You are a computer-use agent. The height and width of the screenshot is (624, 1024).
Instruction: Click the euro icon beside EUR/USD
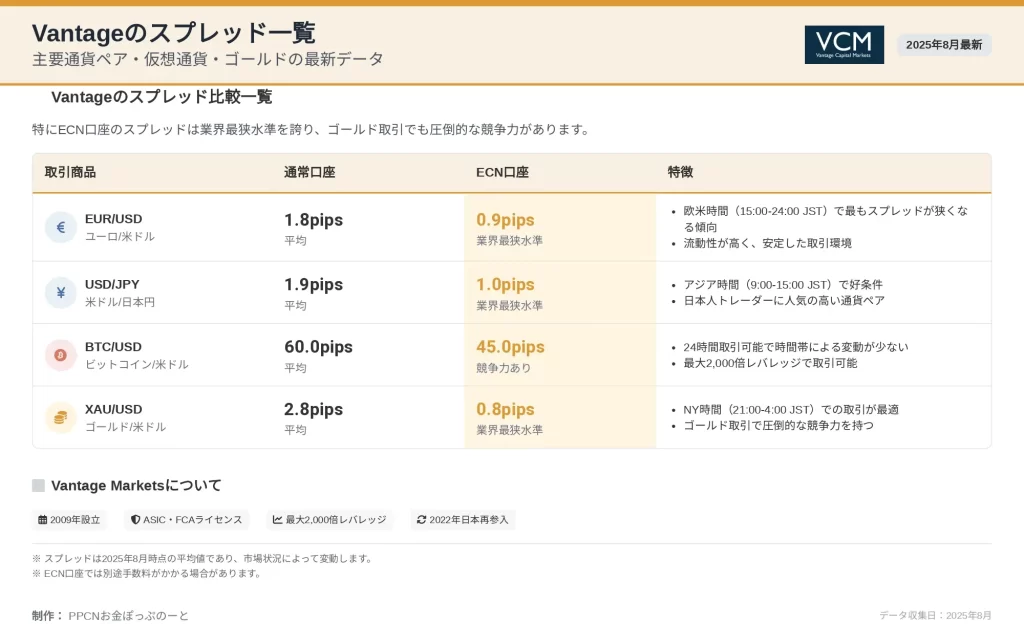click(61, 227)
